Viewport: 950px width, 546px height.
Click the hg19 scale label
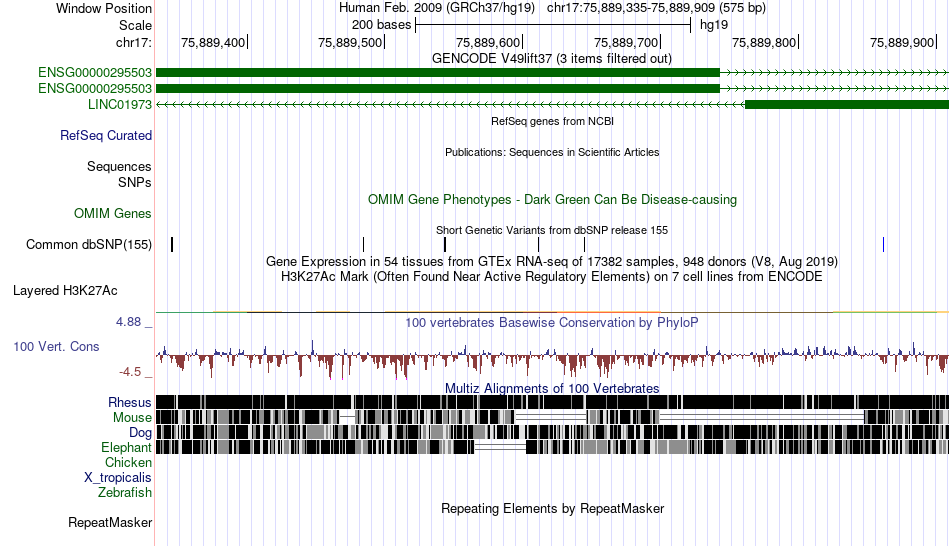click(714, 25)
